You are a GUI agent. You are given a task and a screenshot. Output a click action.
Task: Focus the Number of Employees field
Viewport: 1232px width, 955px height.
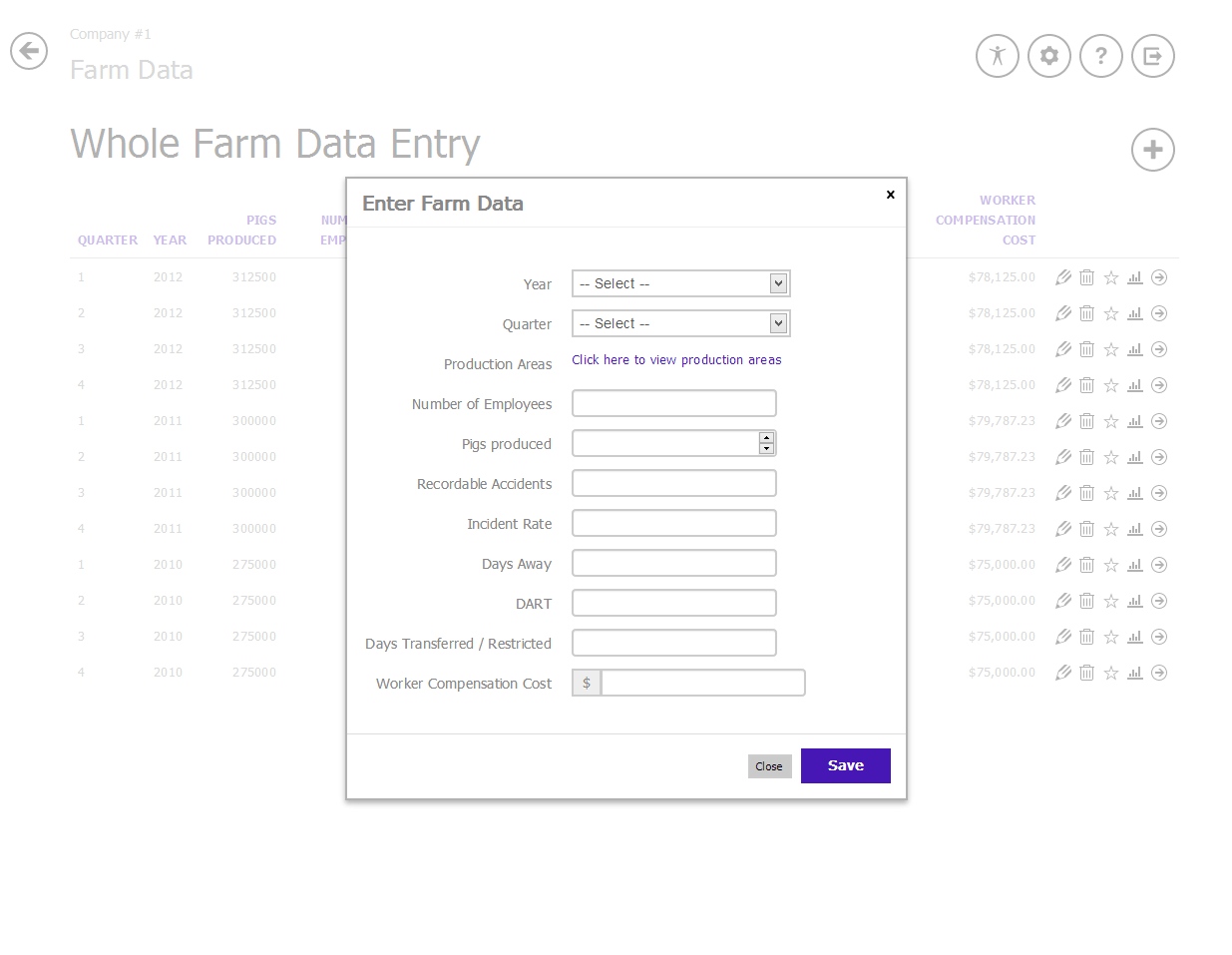pyautogui.click(x=674, y=403)
